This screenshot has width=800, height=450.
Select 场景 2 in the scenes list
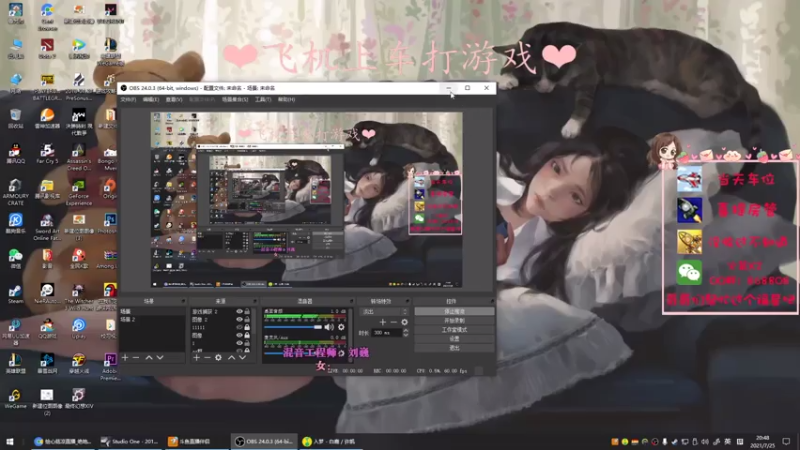tap(152, 319)
